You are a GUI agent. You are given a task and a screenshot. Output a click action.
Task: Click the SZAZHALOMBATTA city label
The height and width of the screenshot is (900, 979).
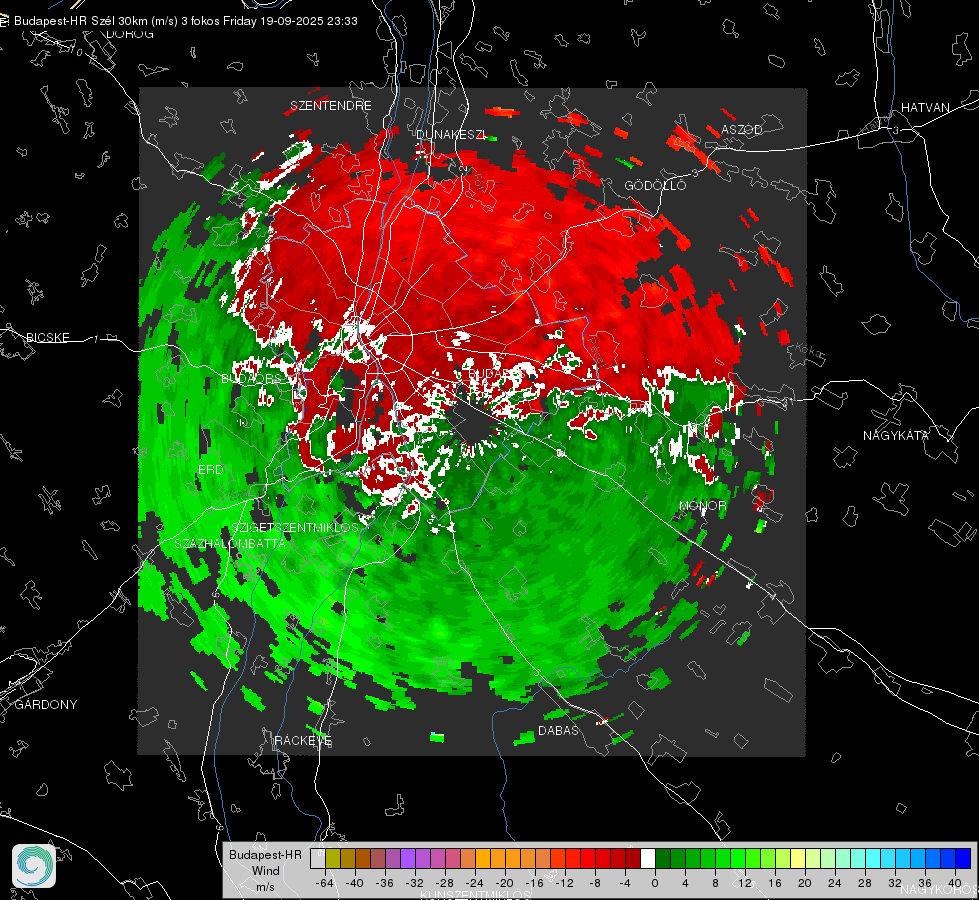[x=230, y=543]
